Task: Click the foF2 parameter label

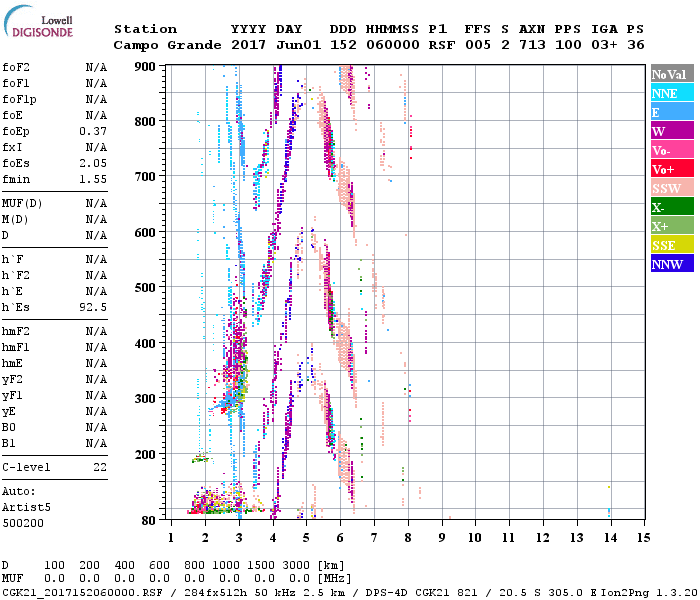Action: [x=16, y=67]
